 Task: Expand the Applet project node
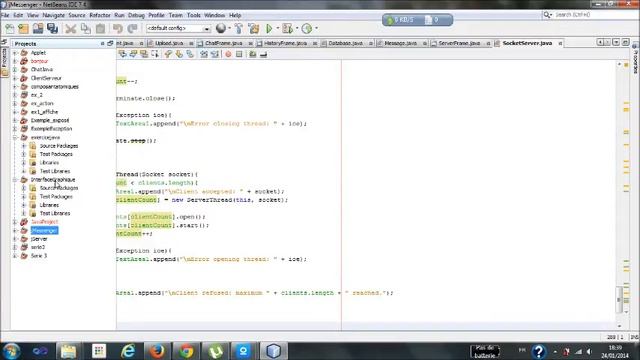[x=15, y=53]
